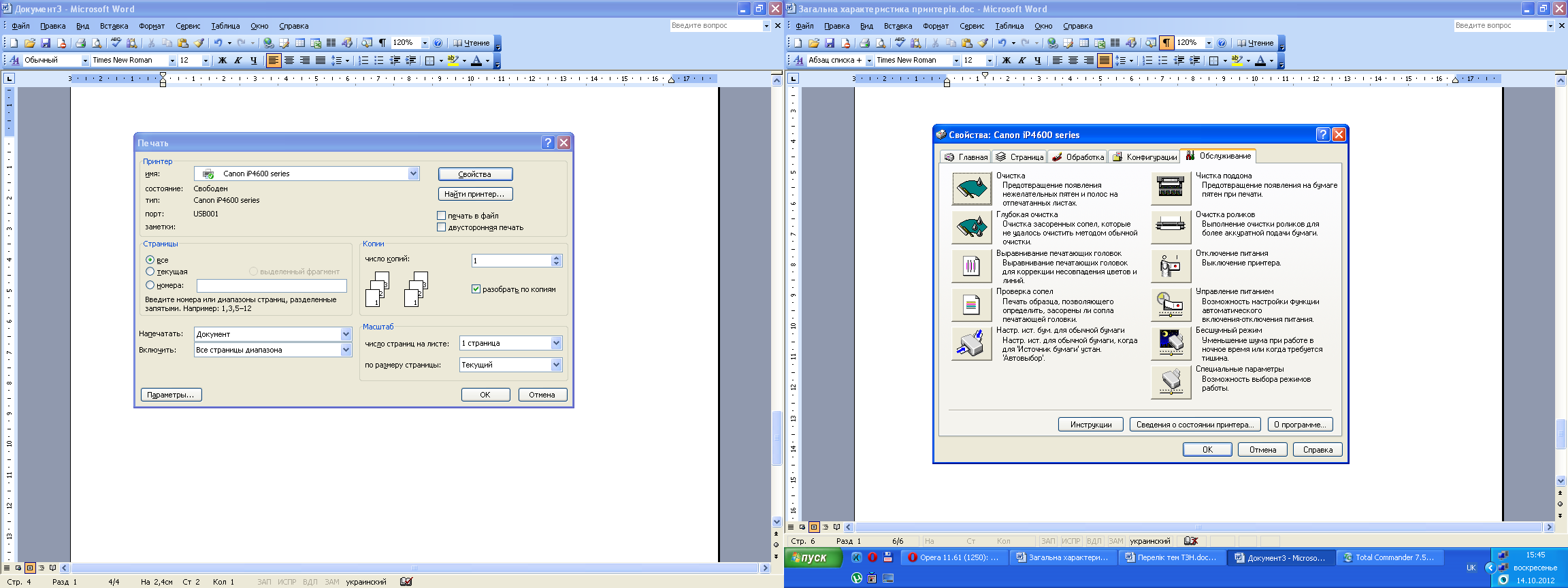Click Columns icon in Загальна характеристика toolbar
Screen dimensions: 1568x588
coord(1115,43)
